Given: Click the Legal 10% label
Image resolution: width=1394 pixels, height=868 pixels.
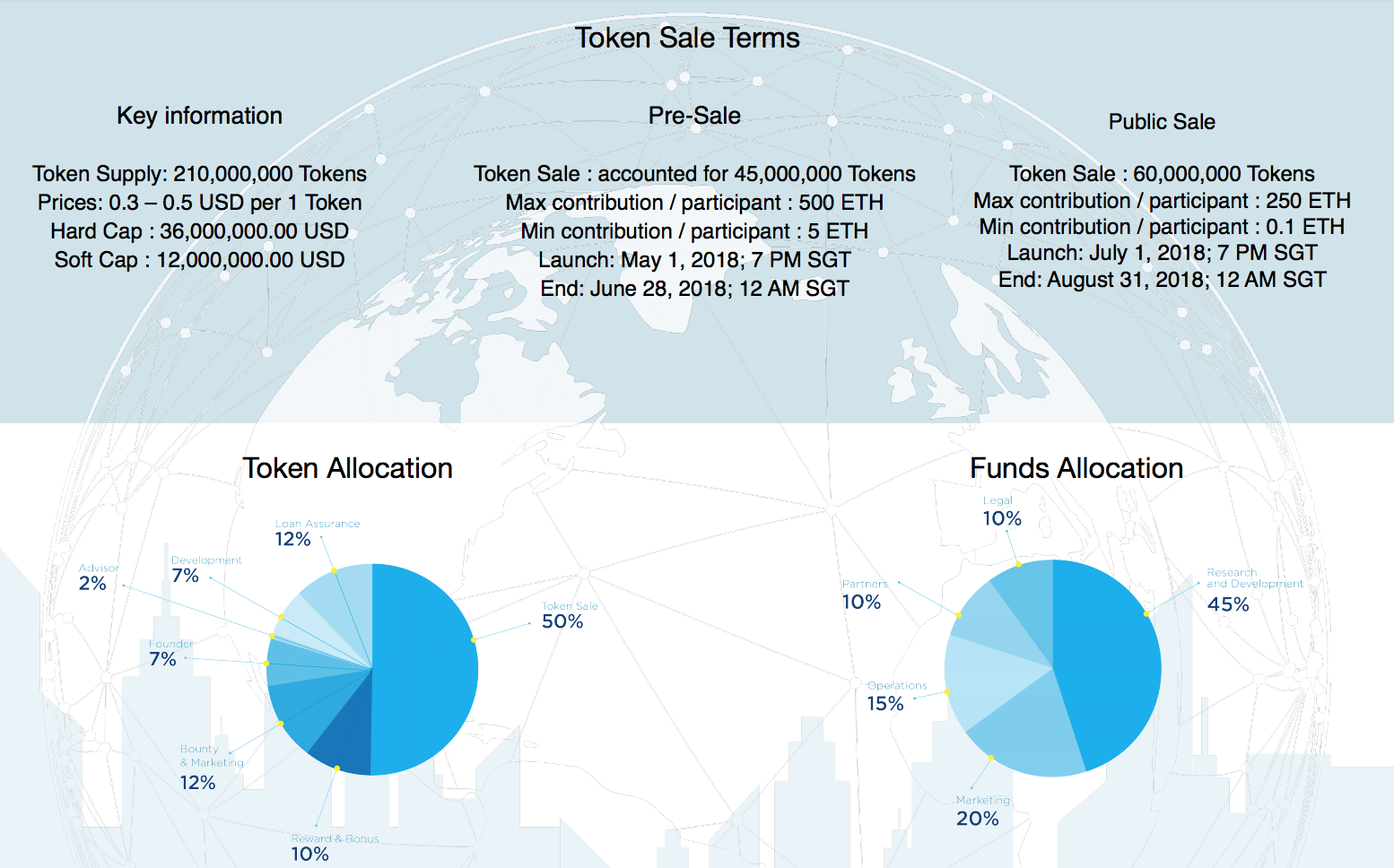Looking at the screenshot, I should tap(1001, 512).
